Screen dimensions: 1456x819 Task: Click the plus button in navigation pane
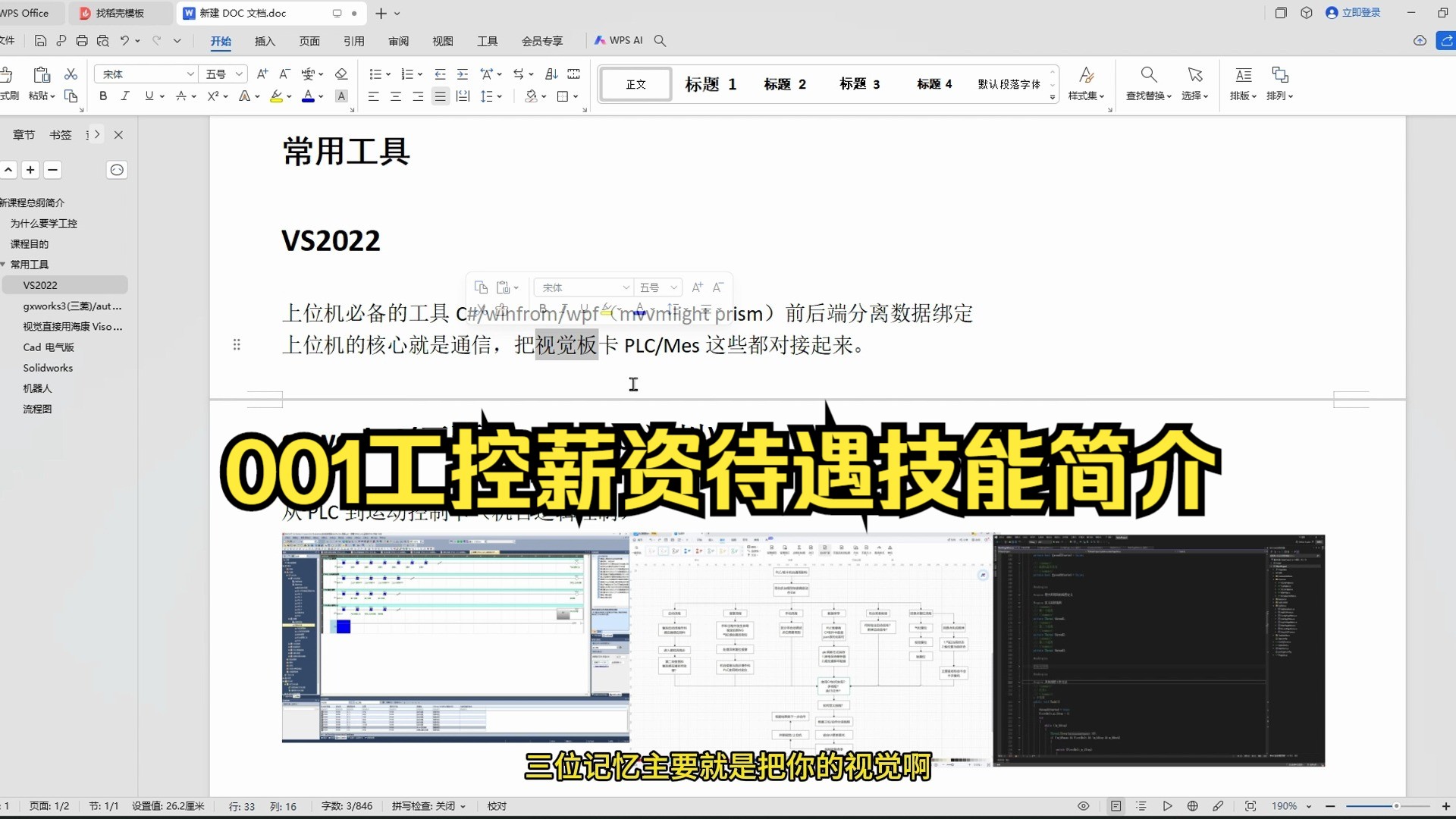pyautogui.click(x=30, y=170)
